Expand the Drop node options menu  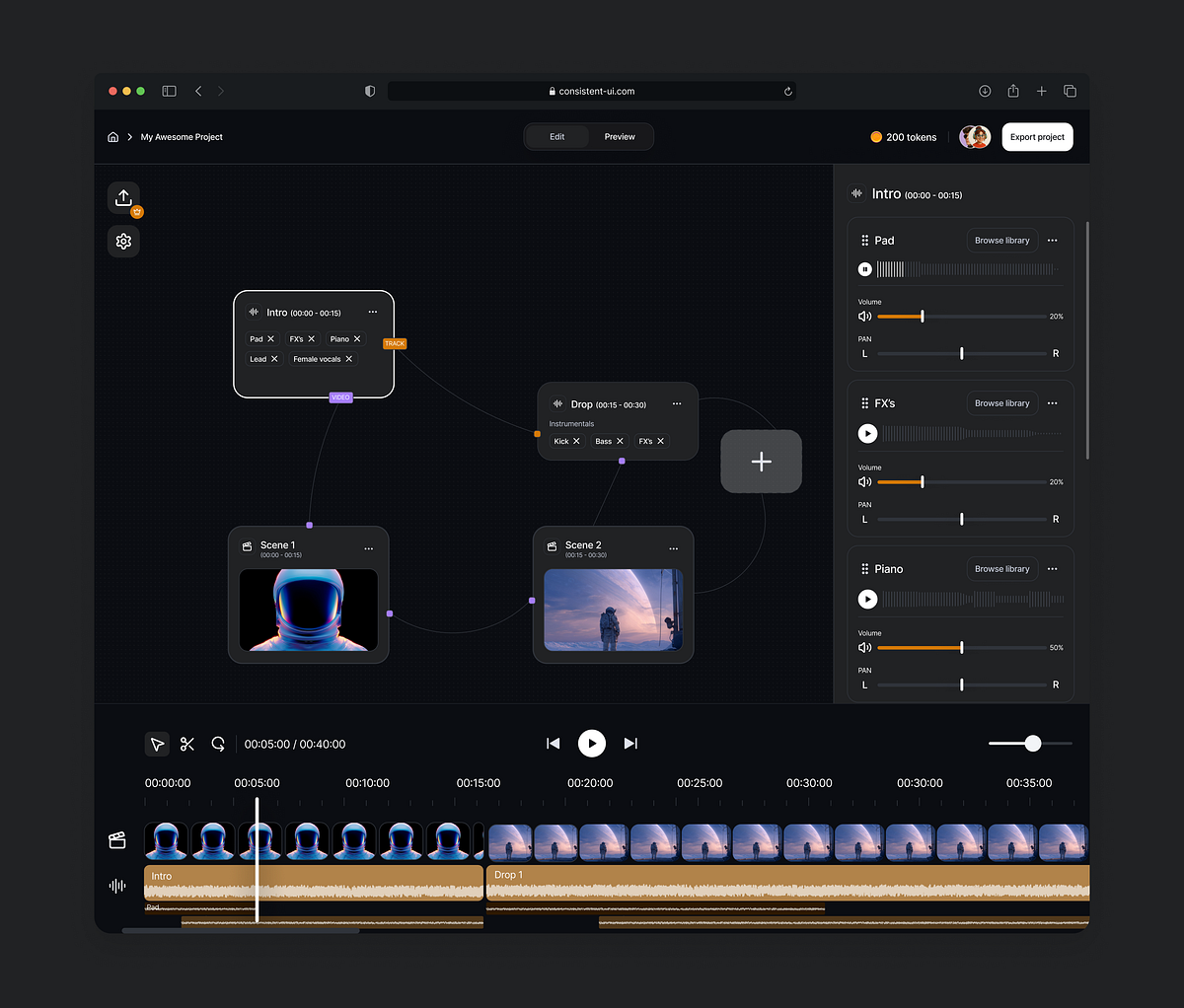(x=677, y=404)
